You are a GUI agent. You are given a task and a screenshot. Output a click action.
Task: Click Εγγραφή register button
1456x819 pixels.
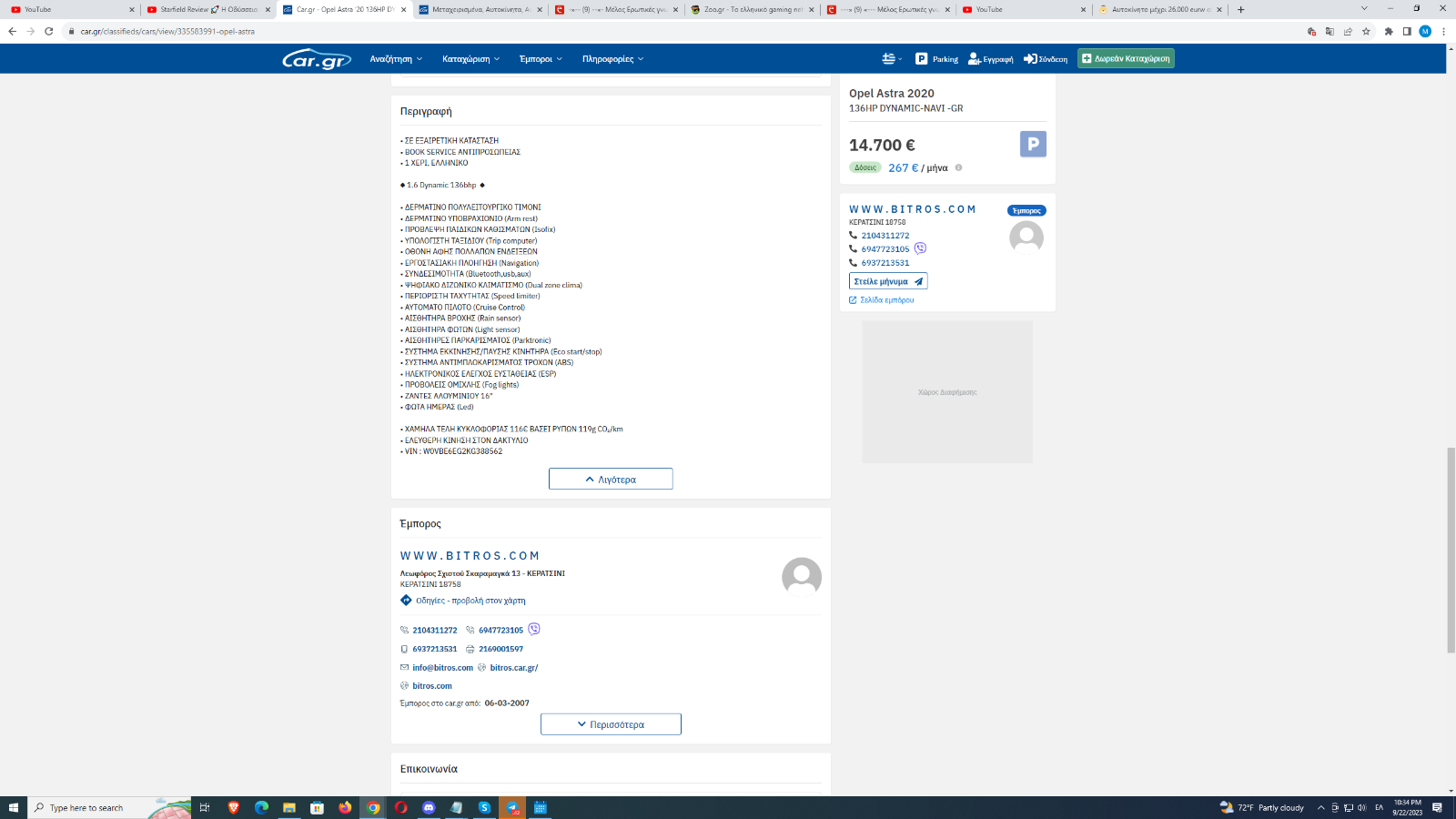pos(990,58)
